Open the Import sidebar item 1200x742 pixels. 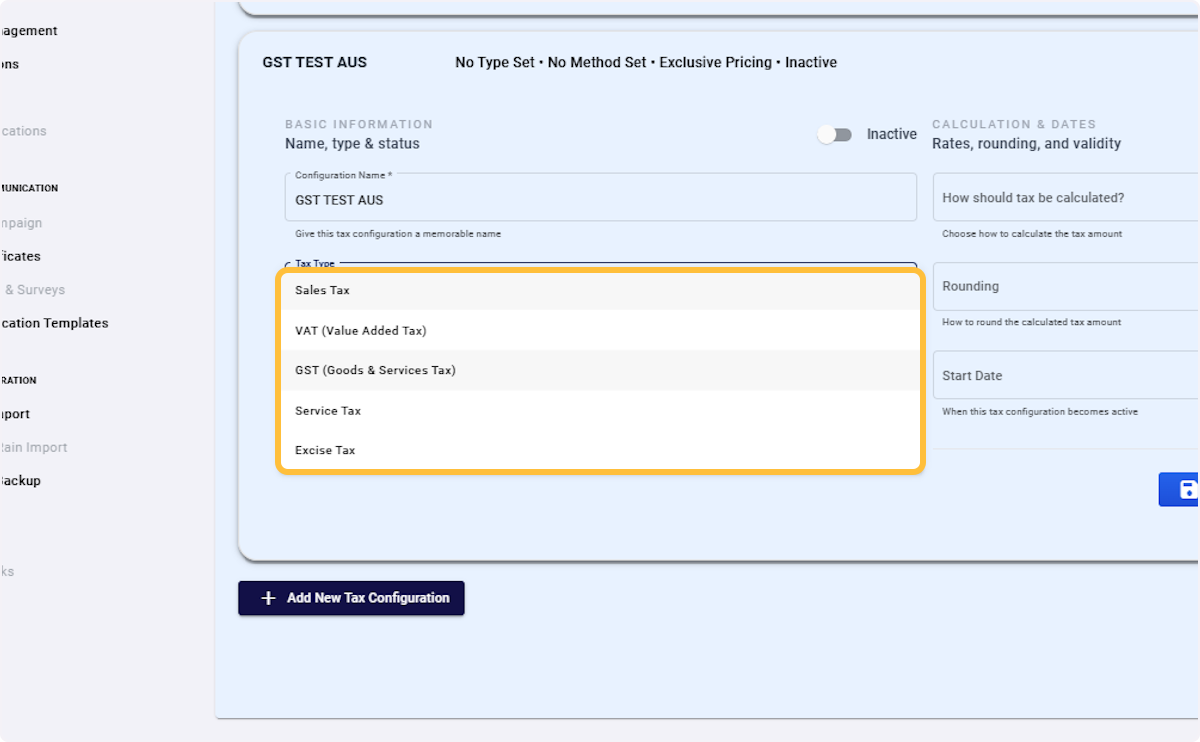click(x=15, y=414)
